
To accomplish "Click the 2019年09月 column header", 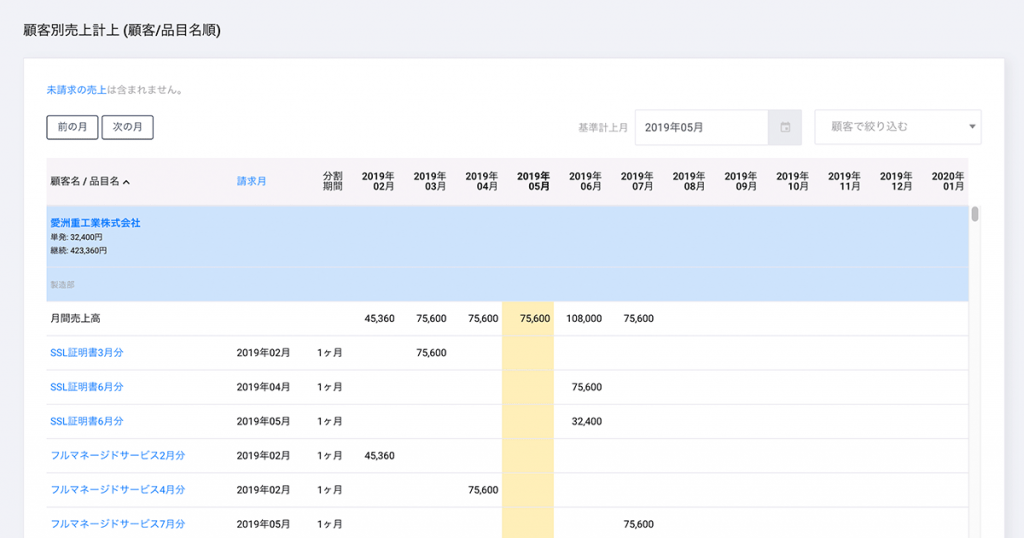I will (x=741, y=182).
